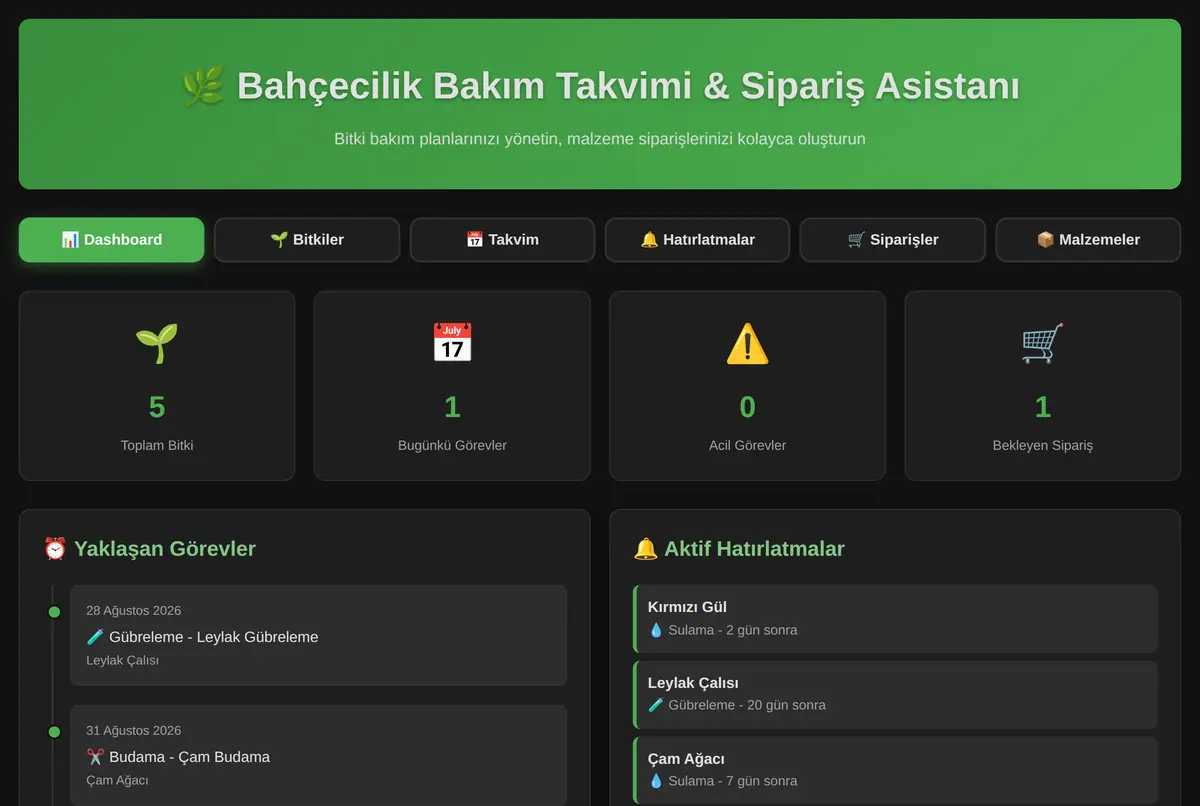Open the Çam Ağacı reminder
This screenshot has height=806, width=1200.
point(896,771)
